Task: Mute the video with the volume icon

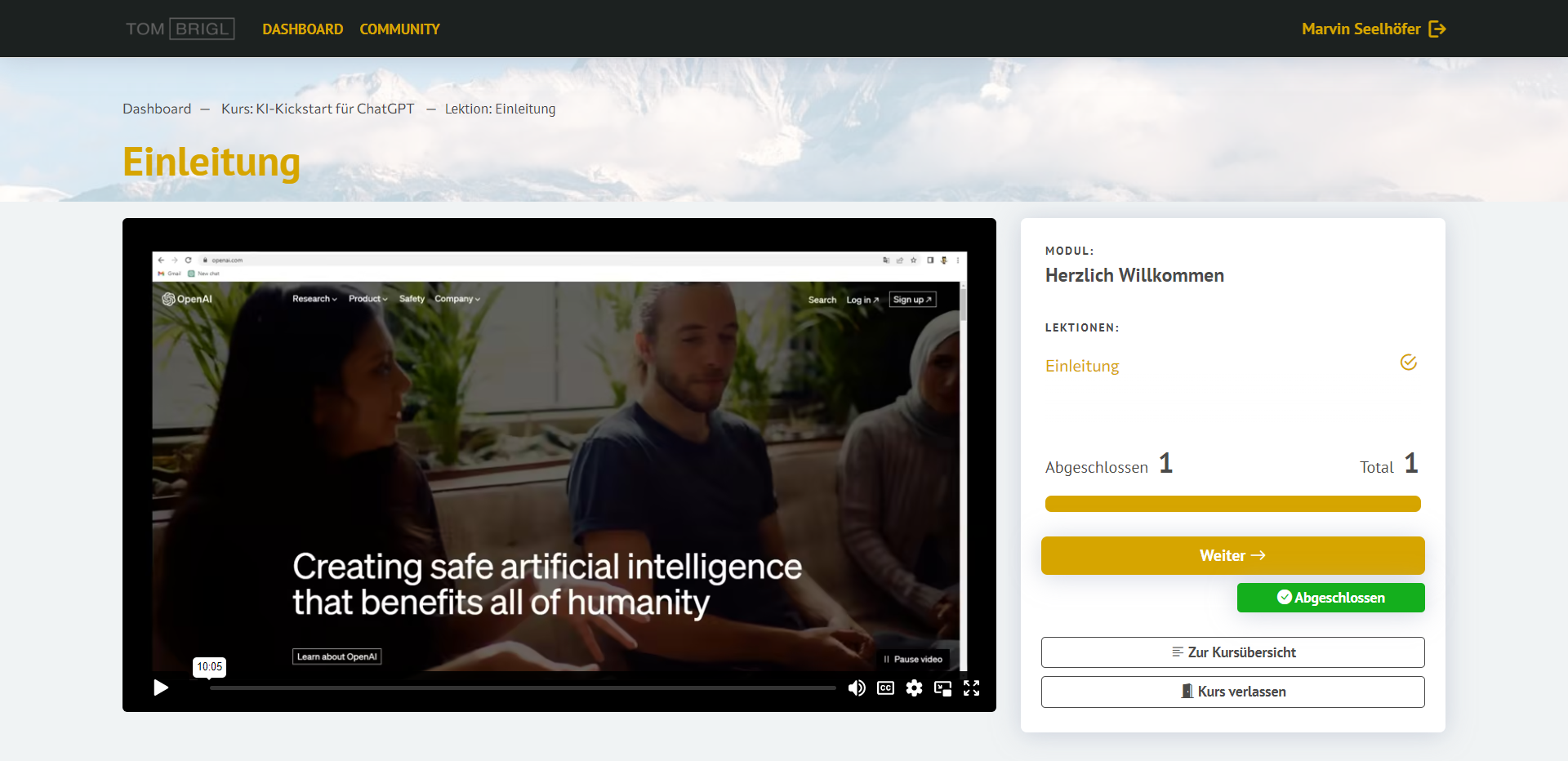Action: [x=857, y=688]
